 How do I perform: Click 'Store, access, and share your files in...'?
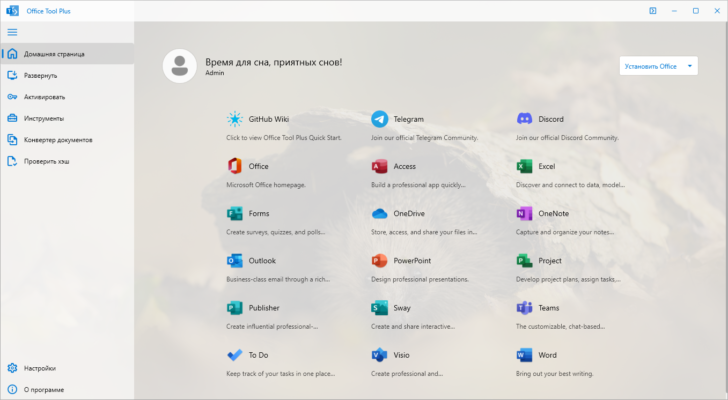point(424,232)
